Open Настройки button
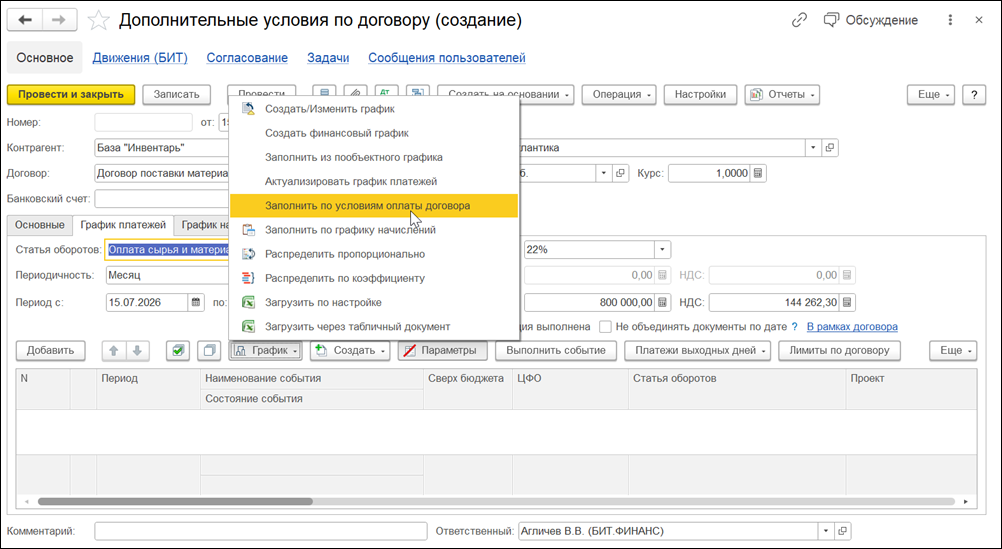This screenshot has height=549, width=1002. click(700, 95)
